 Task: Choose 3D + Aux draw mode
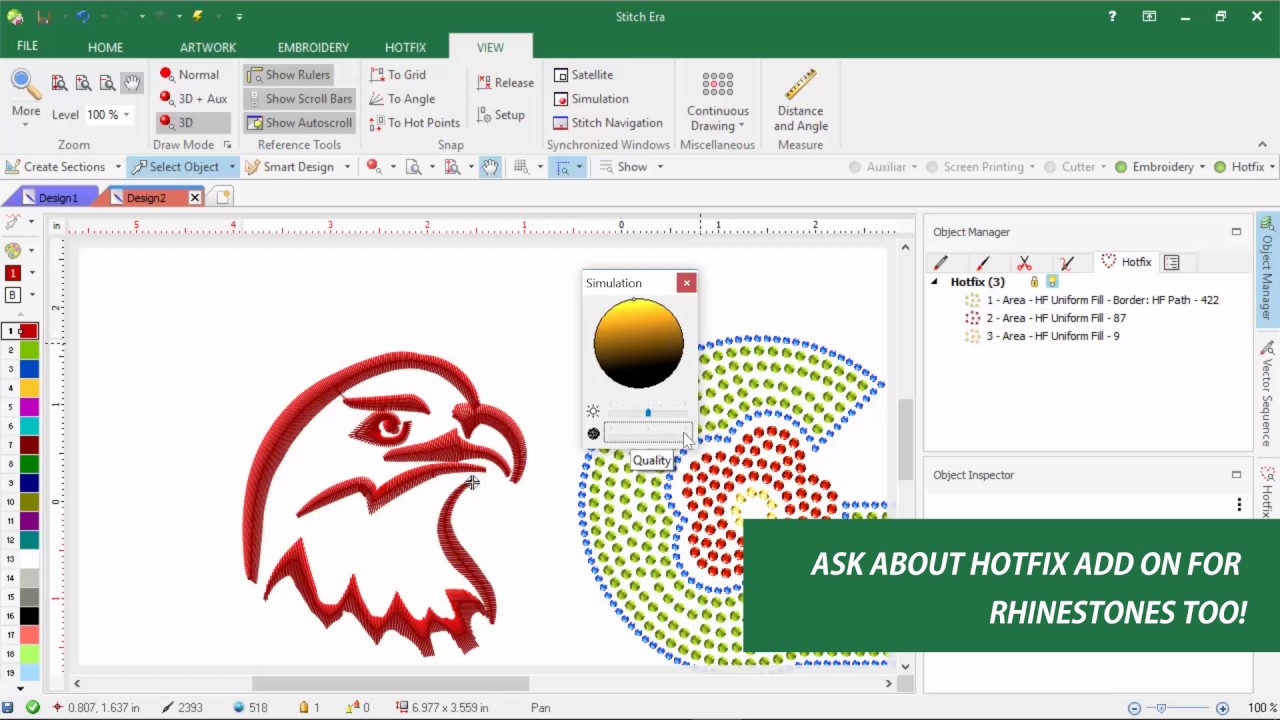click(193, 99)
